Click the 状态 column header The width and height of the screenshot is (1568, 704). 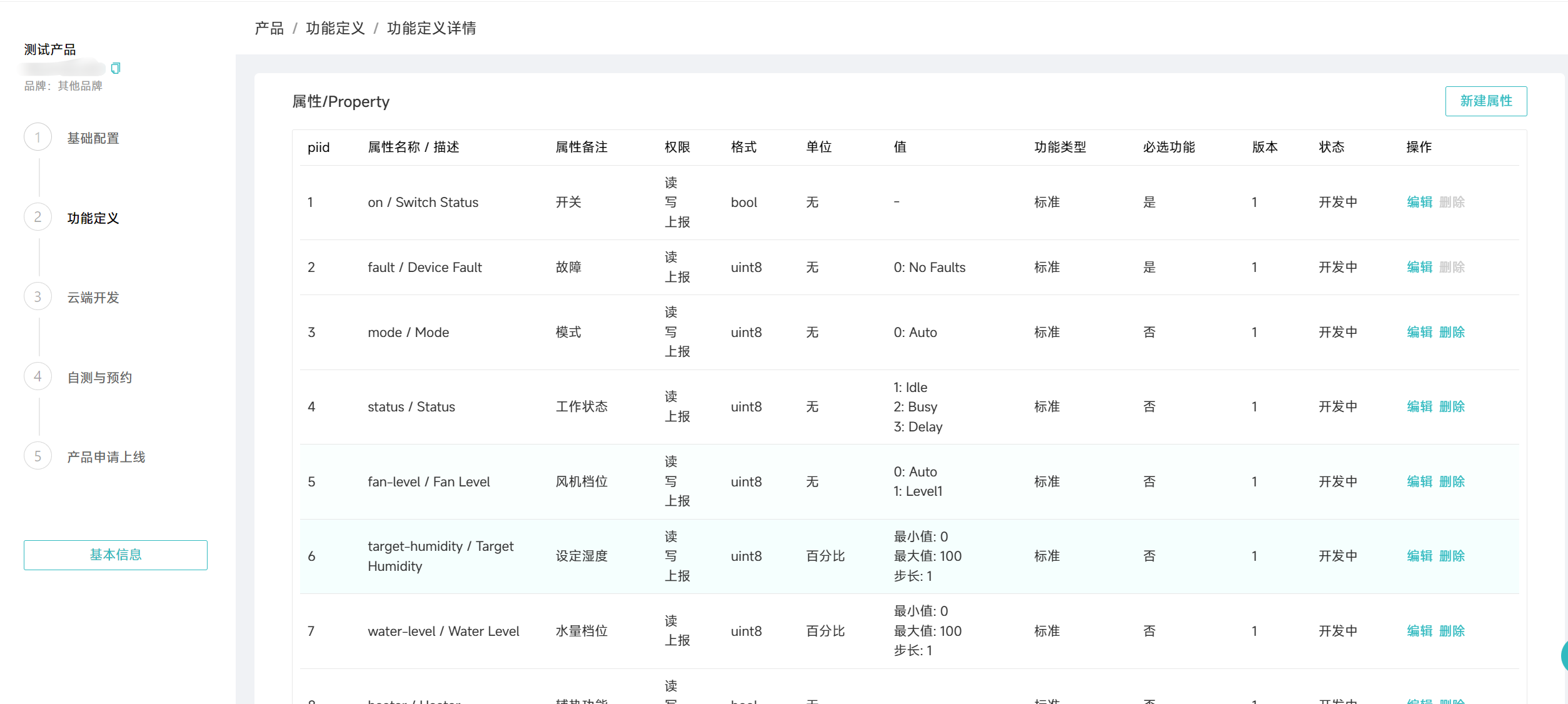(1332, 147)
